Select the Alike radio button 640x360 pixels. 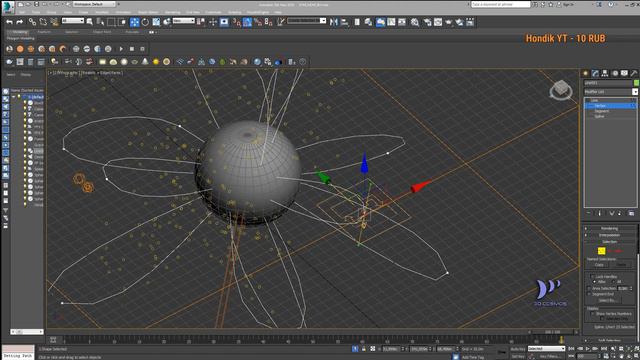point(594,282)
